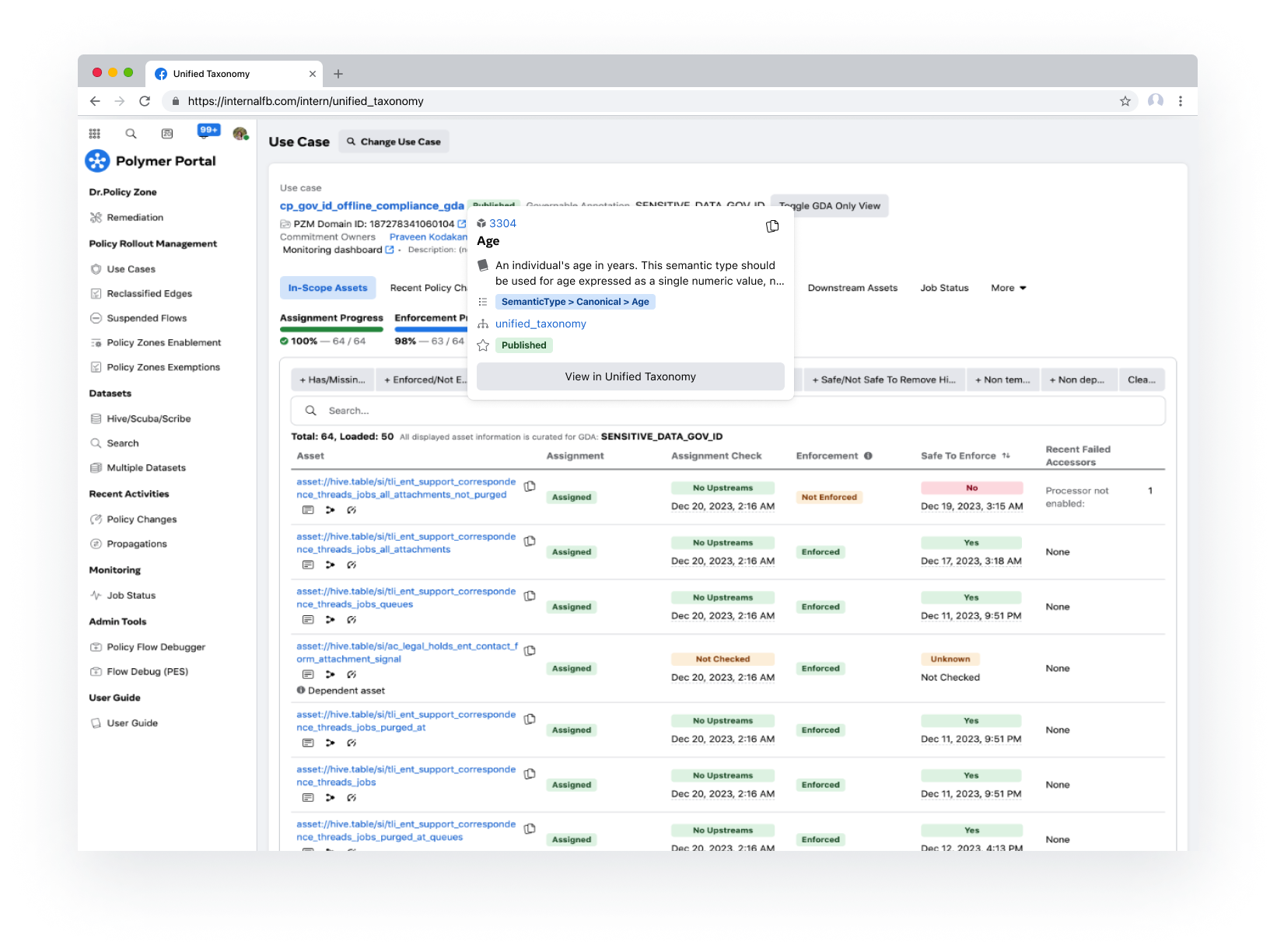
Task: Copy the threads_jobs_queues asset path
Action: click(530, 596)
